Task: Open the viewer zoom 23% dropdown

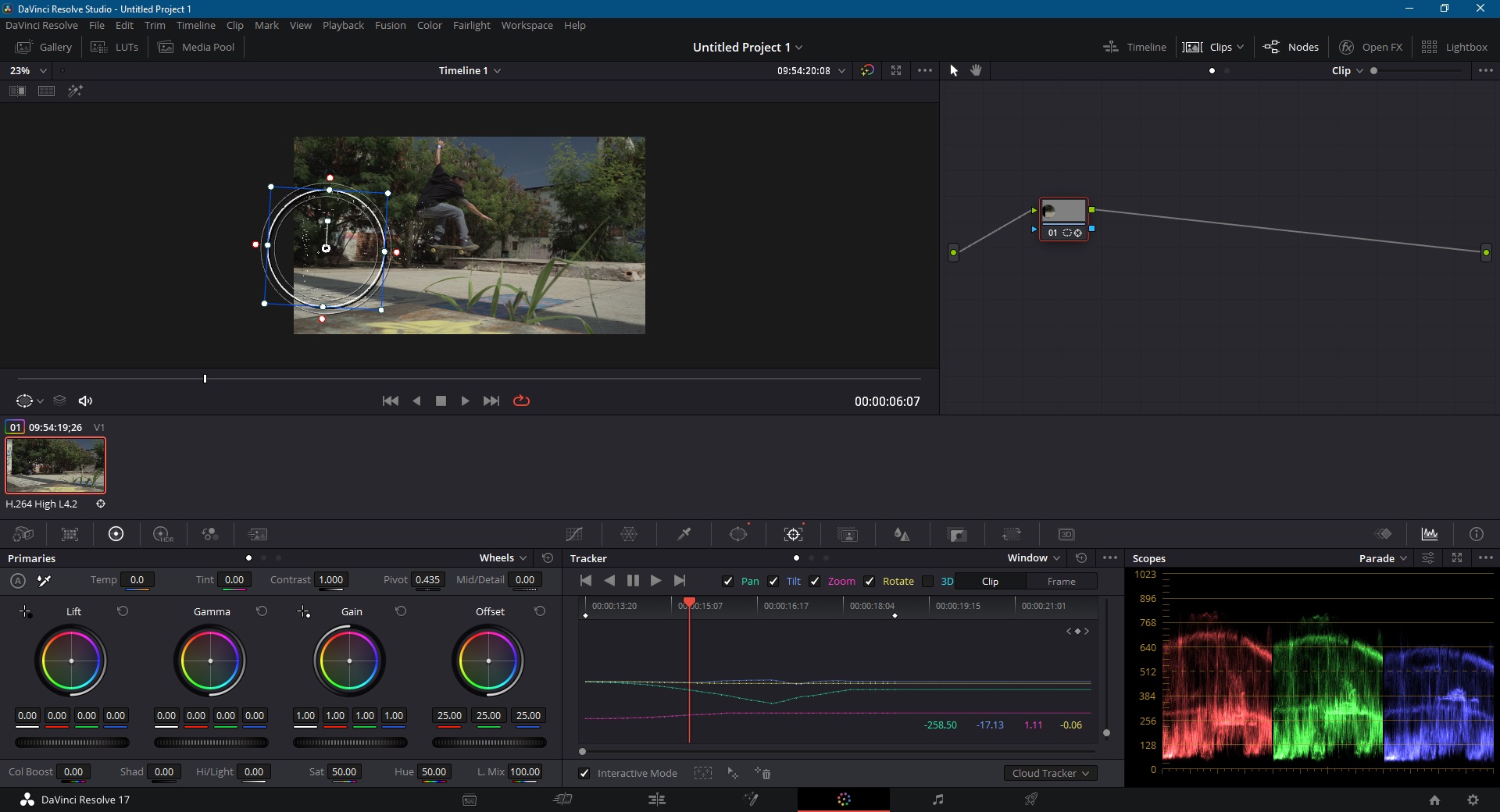Action: tap(28, 70)
